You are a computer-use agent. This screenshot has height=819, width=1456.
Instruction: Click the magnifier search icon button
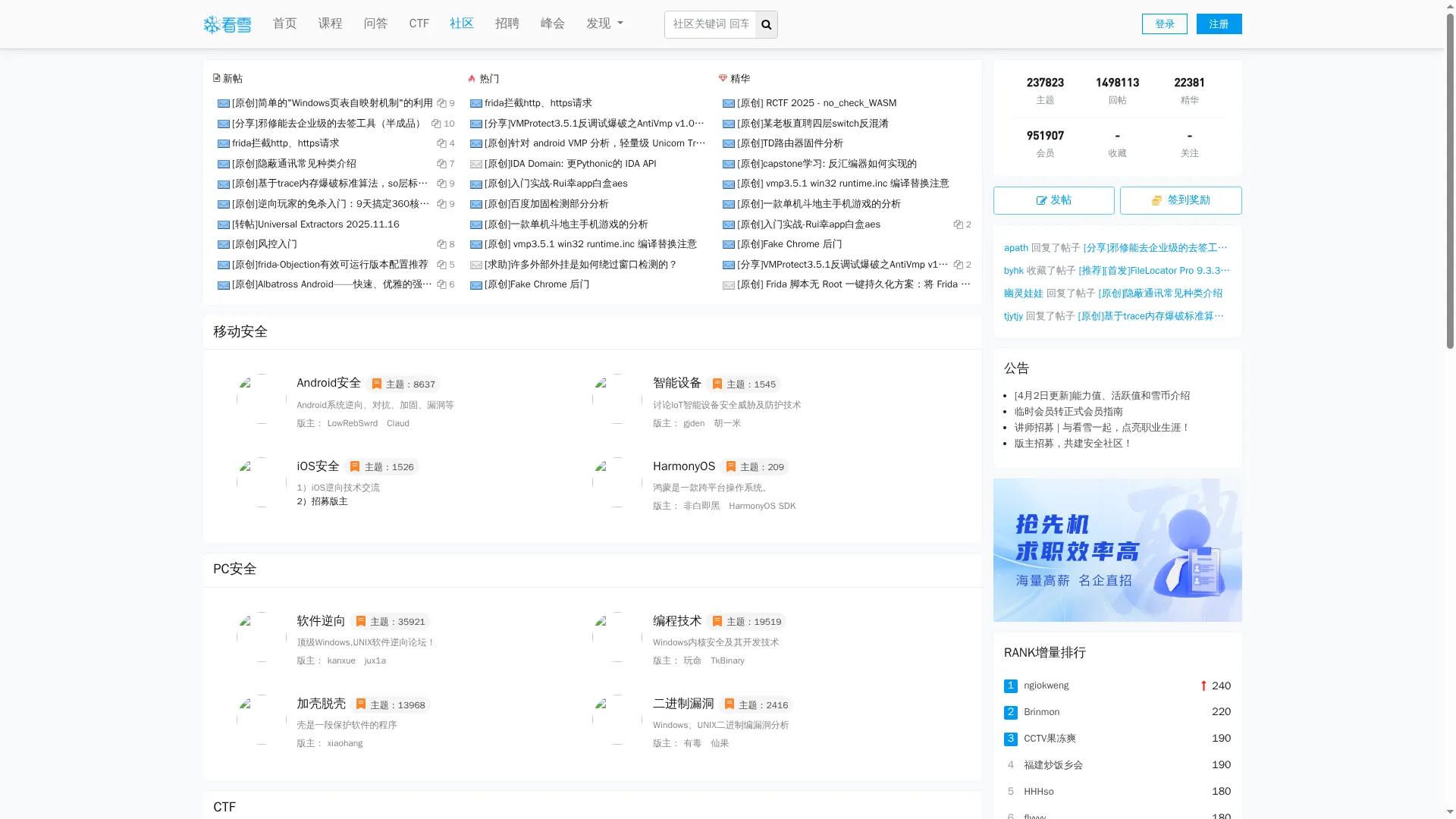pyautogui.click(x=766, y=25)
